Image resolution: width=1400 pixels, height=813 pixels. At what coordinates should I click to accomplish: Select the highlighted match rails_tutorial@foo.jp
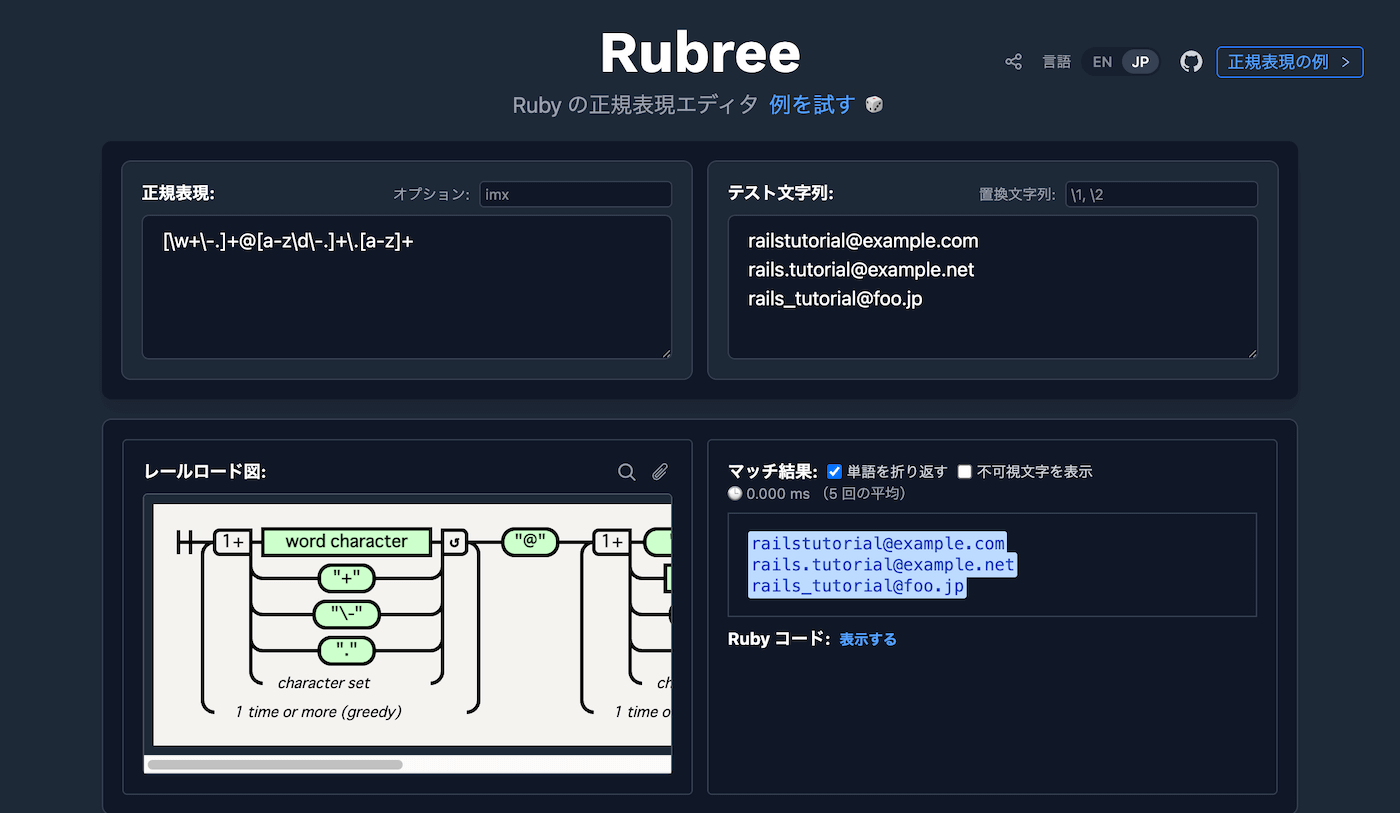pos(857,585)
